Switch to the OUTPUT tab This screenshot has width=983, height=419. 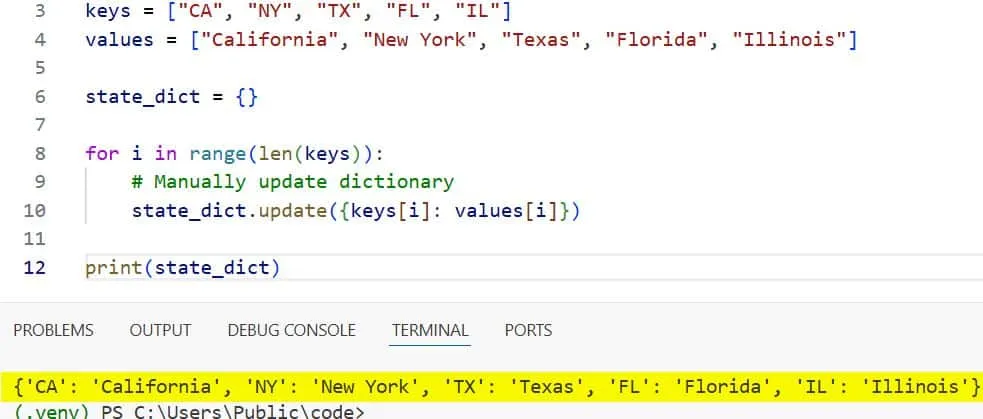[160, 330]
